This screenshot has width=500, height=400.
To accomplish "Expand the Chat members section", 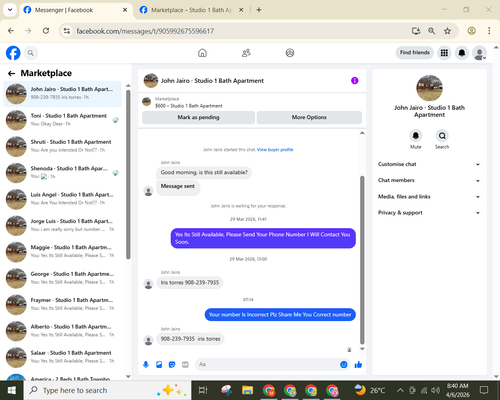I will (x=429, y=180).
